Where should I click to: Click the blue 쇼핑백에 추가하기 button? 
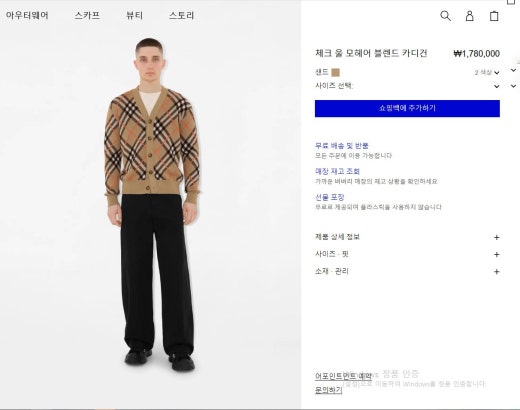click(407, 108)
